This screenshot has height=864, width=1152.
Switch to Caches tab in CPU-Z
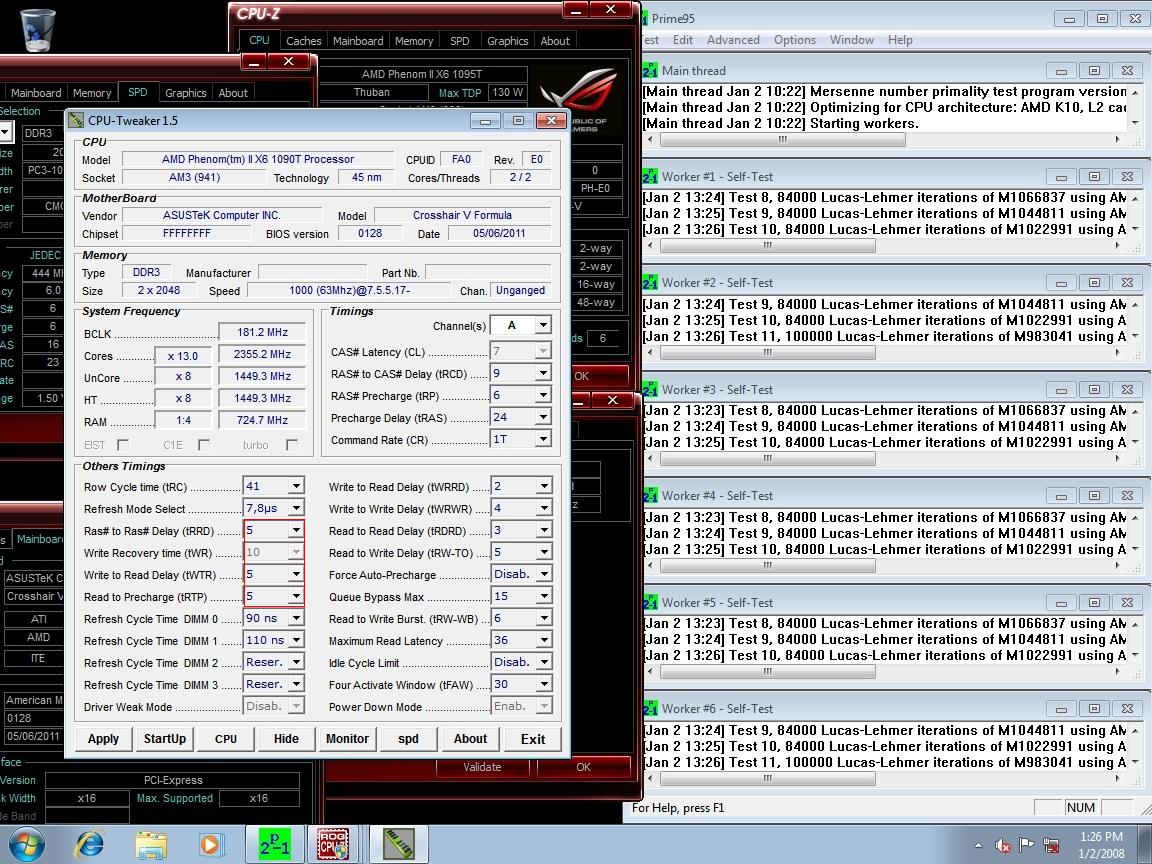303,41
